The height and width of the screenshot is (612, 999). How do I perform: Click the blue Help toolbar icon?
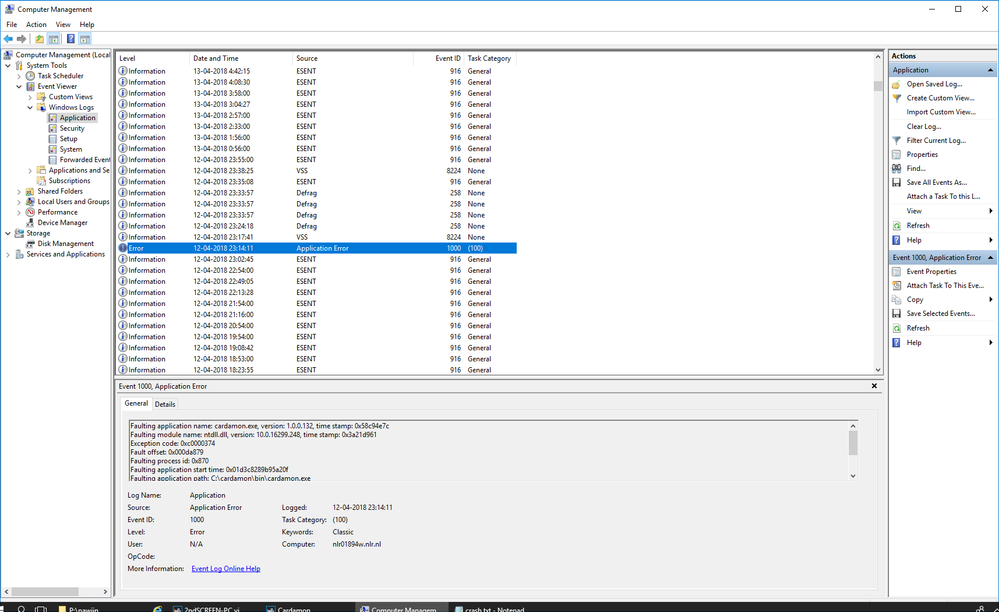click(71, 39)
